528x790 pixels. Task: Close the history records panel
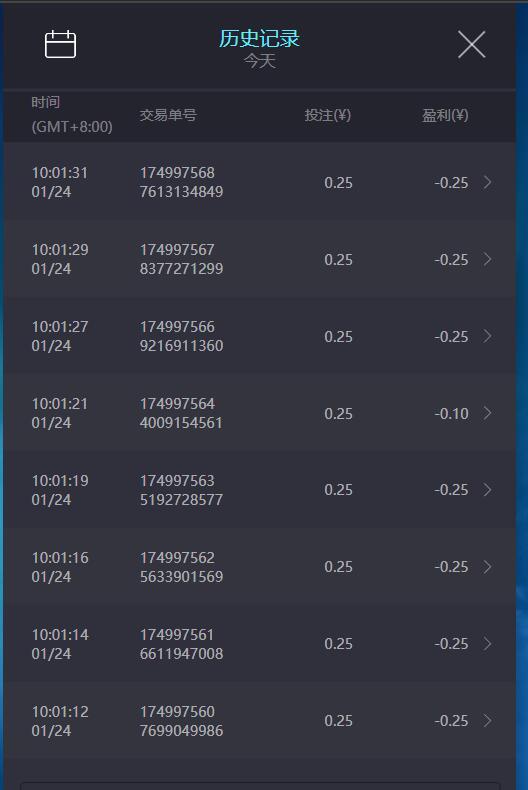472,44
